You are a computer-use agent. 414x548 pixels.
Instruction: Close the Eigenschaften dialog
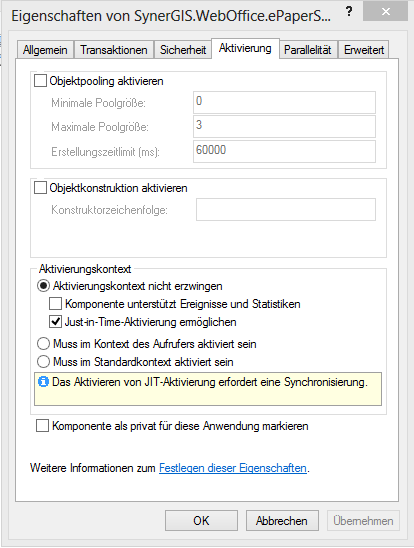pos(385,12)
